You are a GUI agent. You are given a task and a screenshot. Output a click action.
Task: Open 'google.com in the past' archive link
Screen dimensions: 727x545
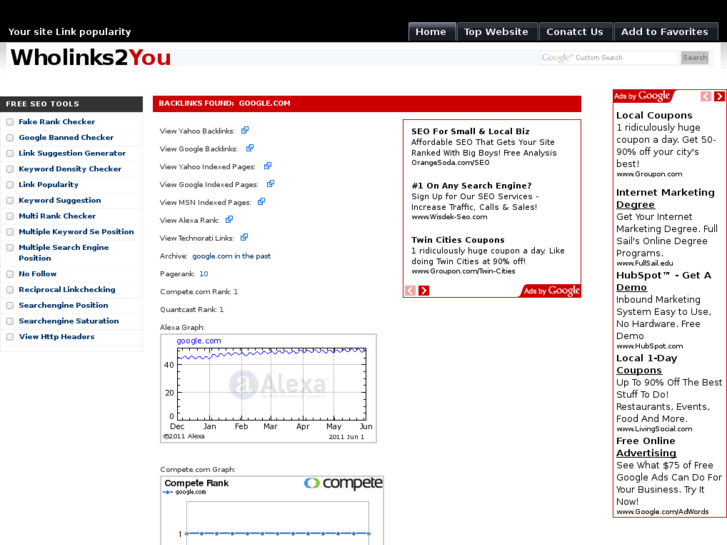(x=231, y=256)
